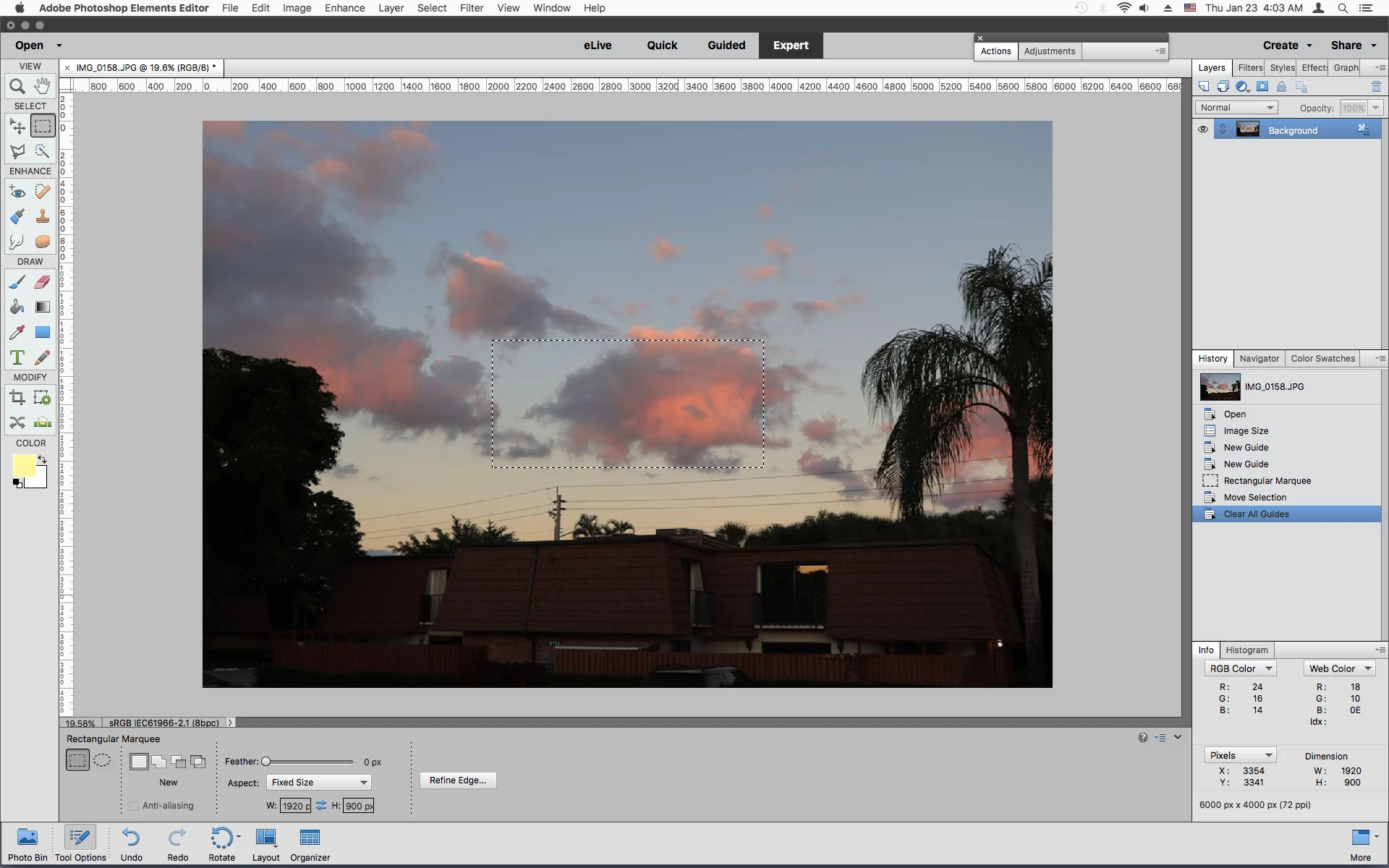Select the Hand tool

(x=43, y=86)
